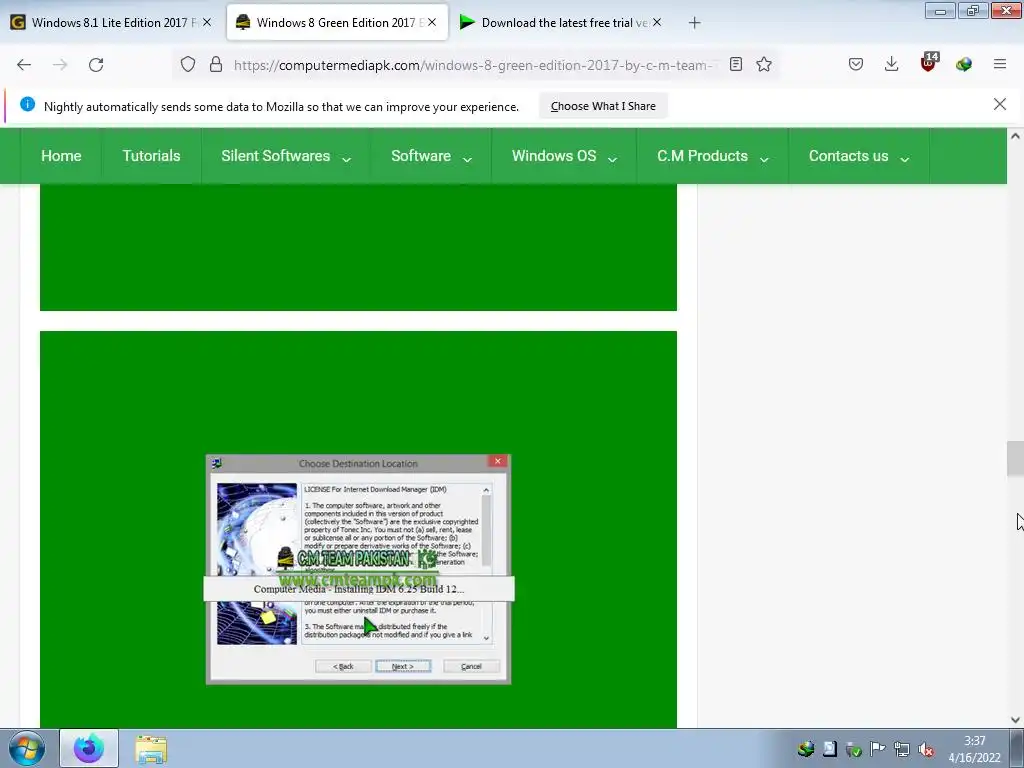Show site security padlock info
The width and height of the screenshot is (1024, 768).
coord(216,65)
